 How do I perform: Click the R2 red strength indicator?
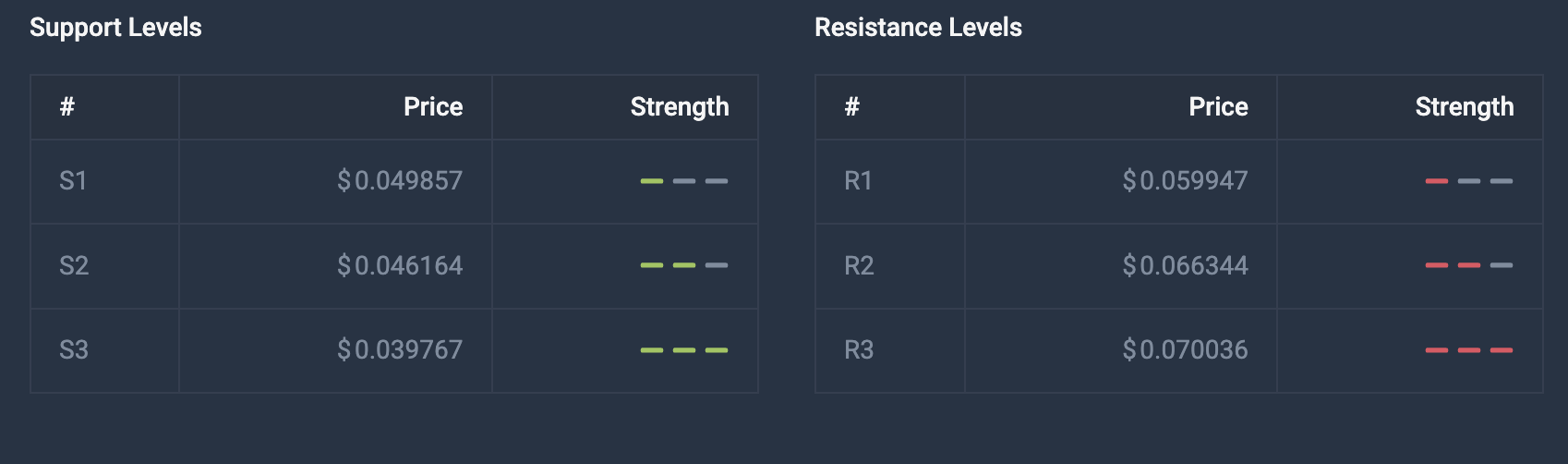click(x=1469, y=265)
